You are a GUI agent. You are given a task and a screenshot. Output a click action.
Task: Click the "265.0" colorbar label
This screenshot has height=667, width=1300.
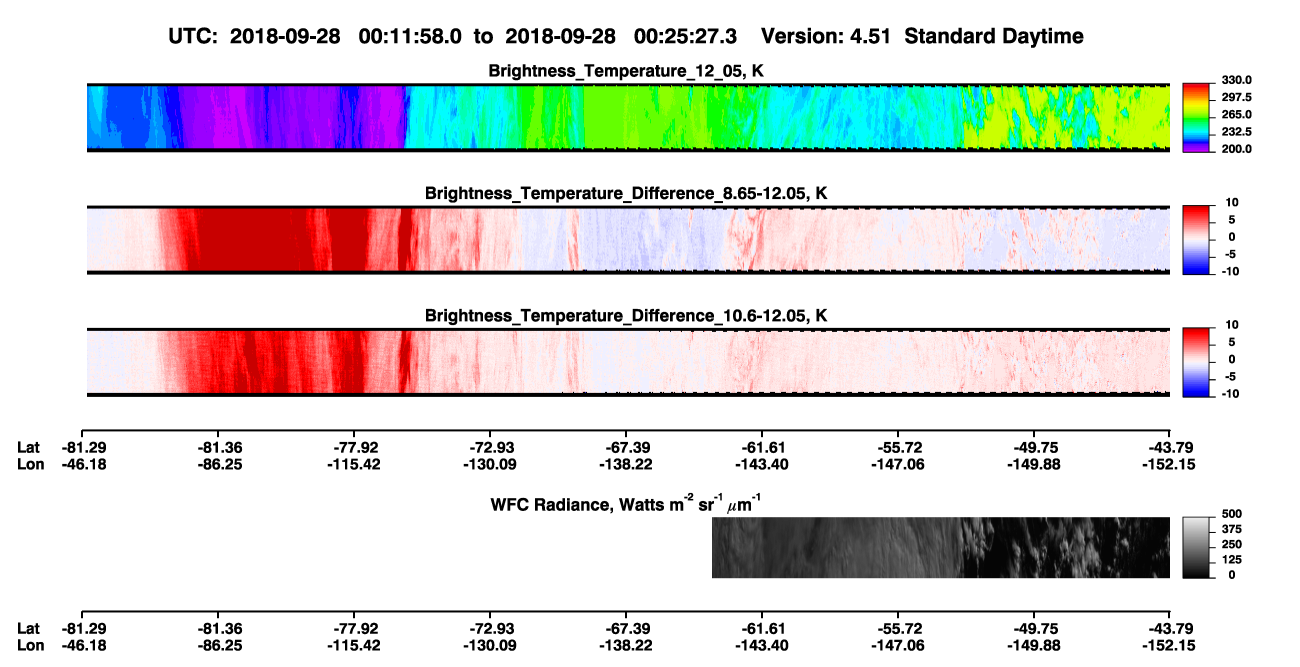1237,115
